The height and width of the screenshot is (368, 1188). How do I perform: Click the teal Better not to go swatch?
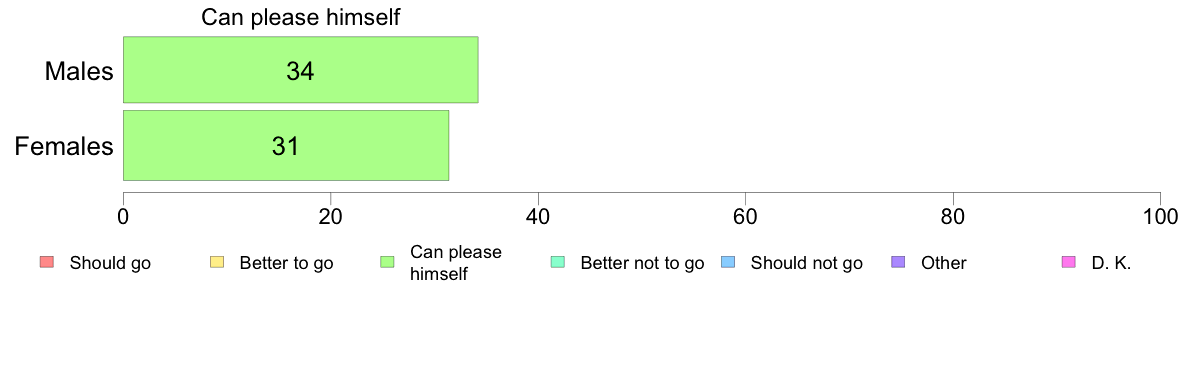click(556, 263)
